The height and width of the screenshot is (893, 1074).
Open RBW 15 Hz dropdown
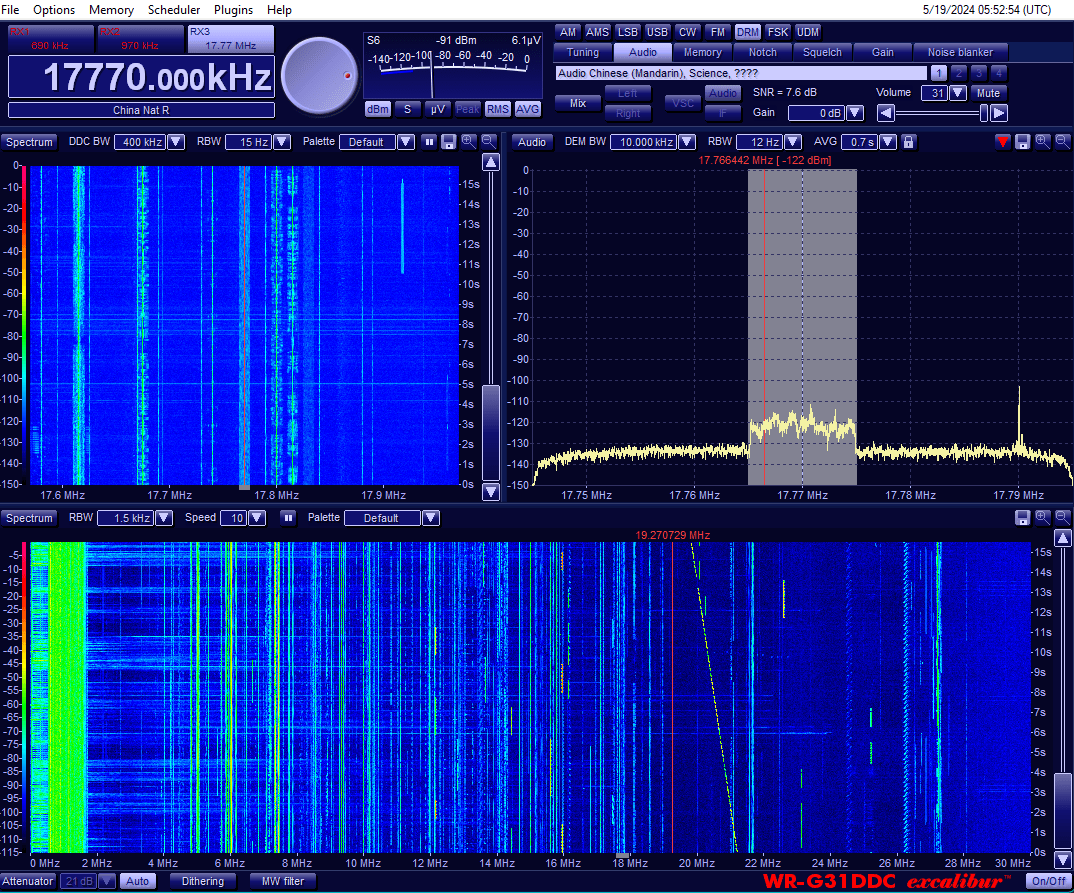282,142
